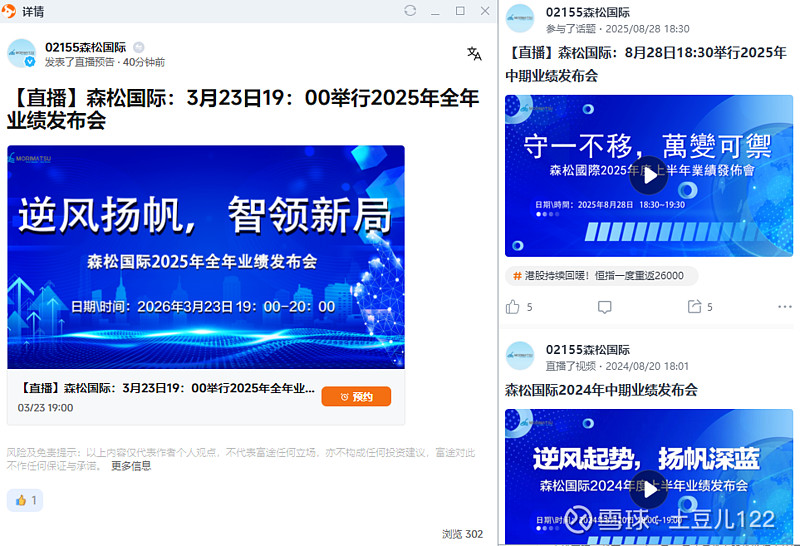Open the 2025 interim results video thumbnail
Image resolution: width=800 pixels, height=546 pixels.
point(649,176)
